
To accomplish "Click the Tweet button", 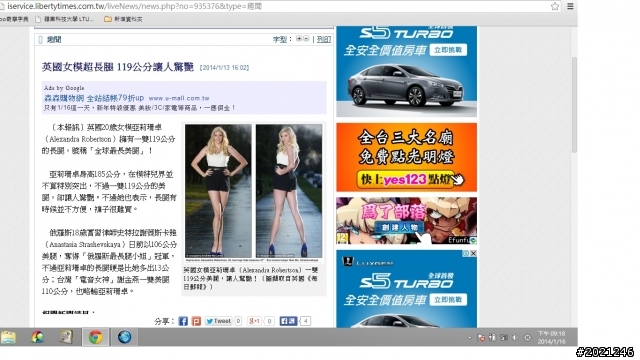I will pyautogui.click(x=218, y=321).
